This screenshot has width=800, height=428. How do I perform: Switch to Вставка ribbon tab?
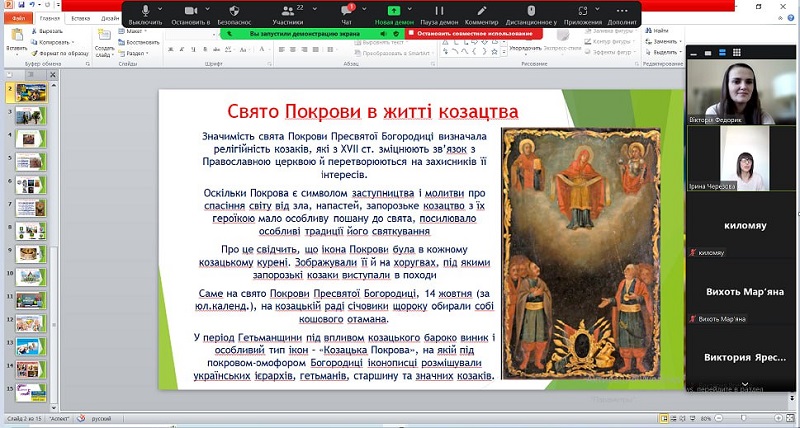pos(81,18)
